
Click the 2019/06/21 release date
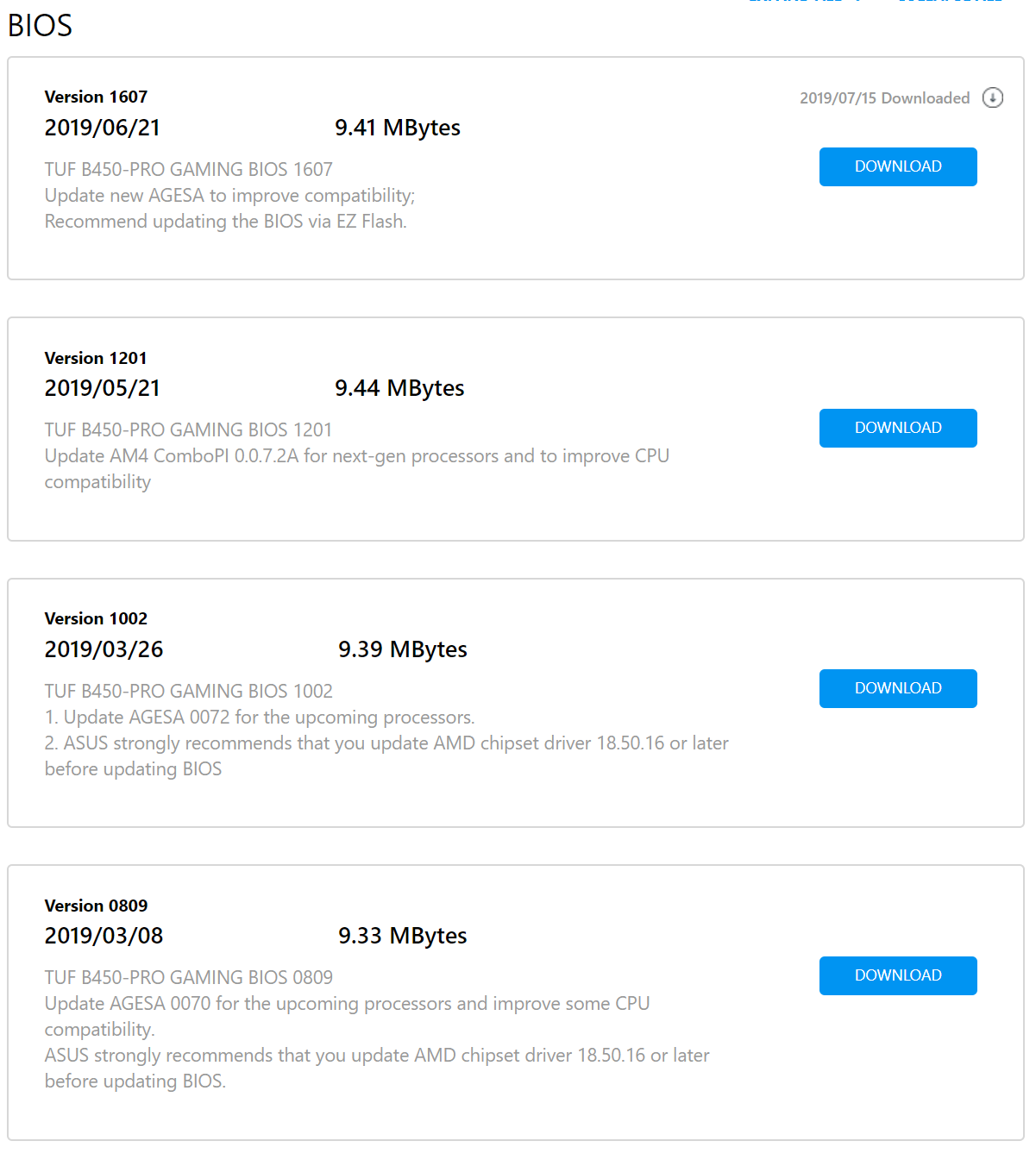tap(102, 128)
